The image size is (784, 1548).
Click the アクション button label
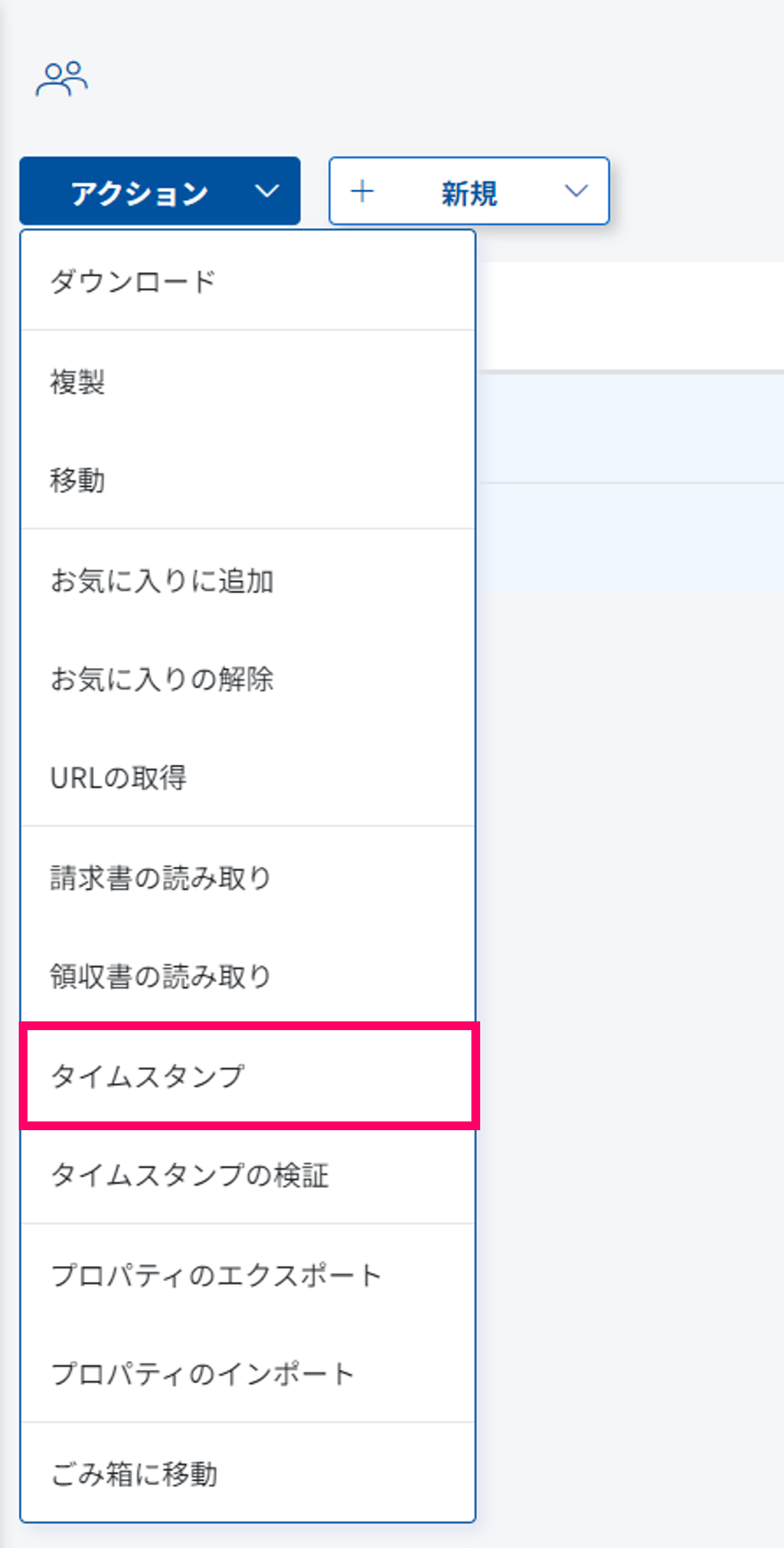click(139, 193)
